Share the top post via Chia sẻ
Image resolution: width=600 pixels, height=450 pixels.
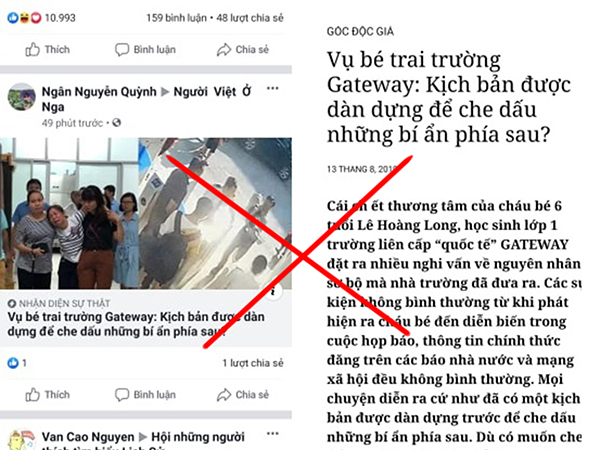[x=243, y=50]
